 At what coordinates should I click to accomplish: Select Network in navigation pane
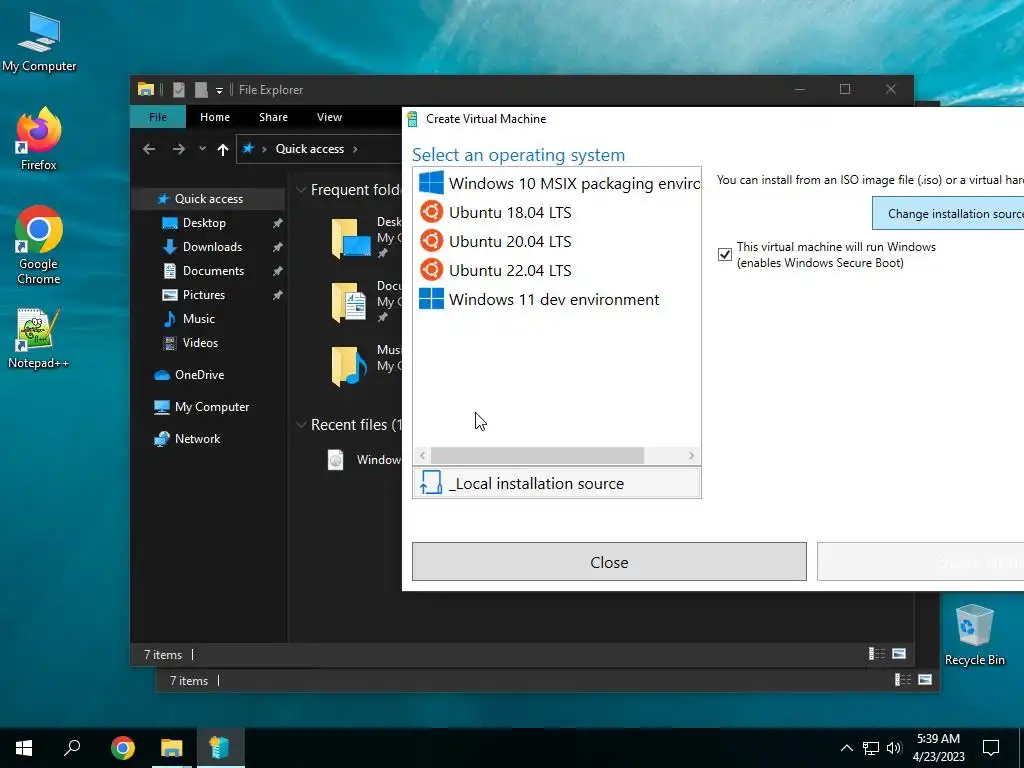tap(197, 439)
